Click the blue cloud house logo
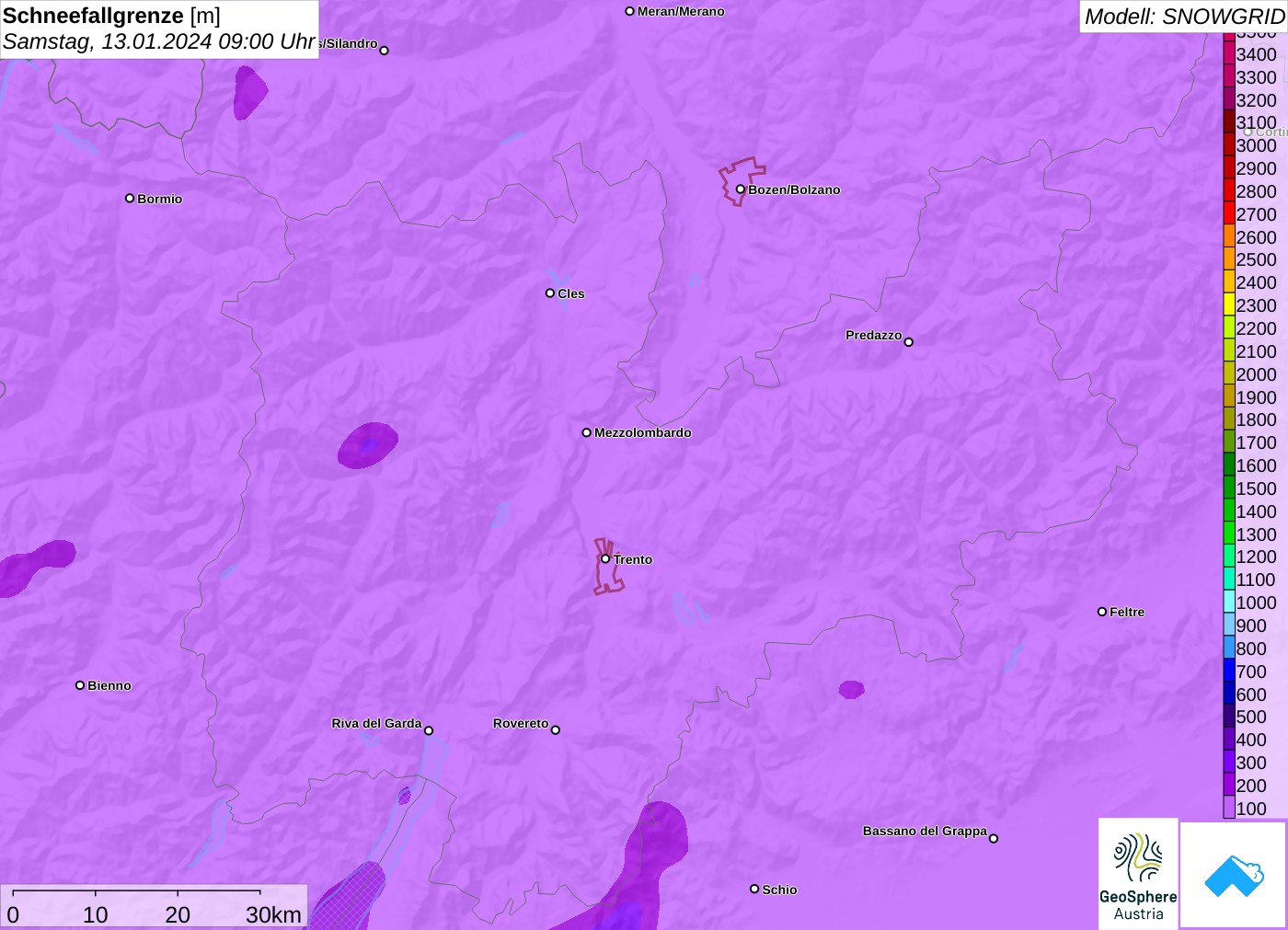The image size is (1288, 930). (1234, 875)
